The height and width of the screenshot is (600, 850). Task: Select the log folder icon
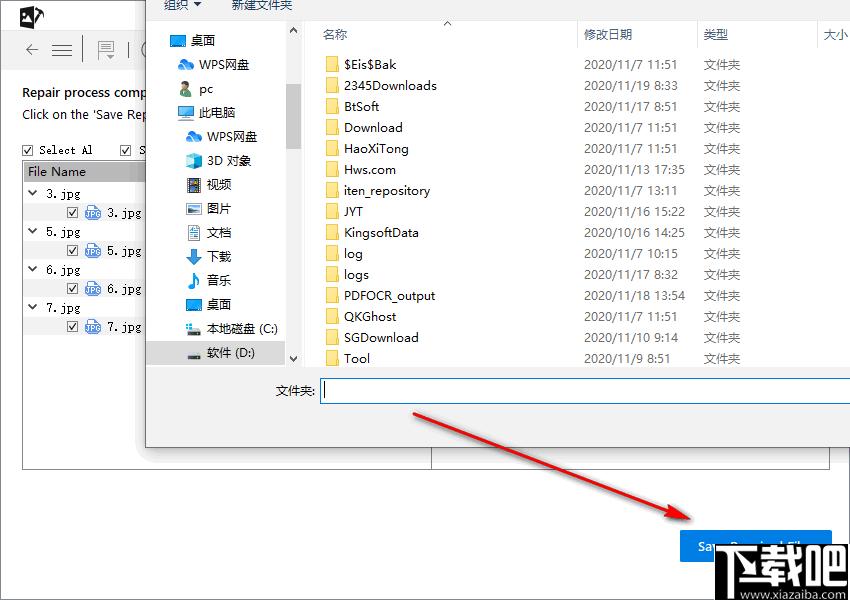point(332,254)
